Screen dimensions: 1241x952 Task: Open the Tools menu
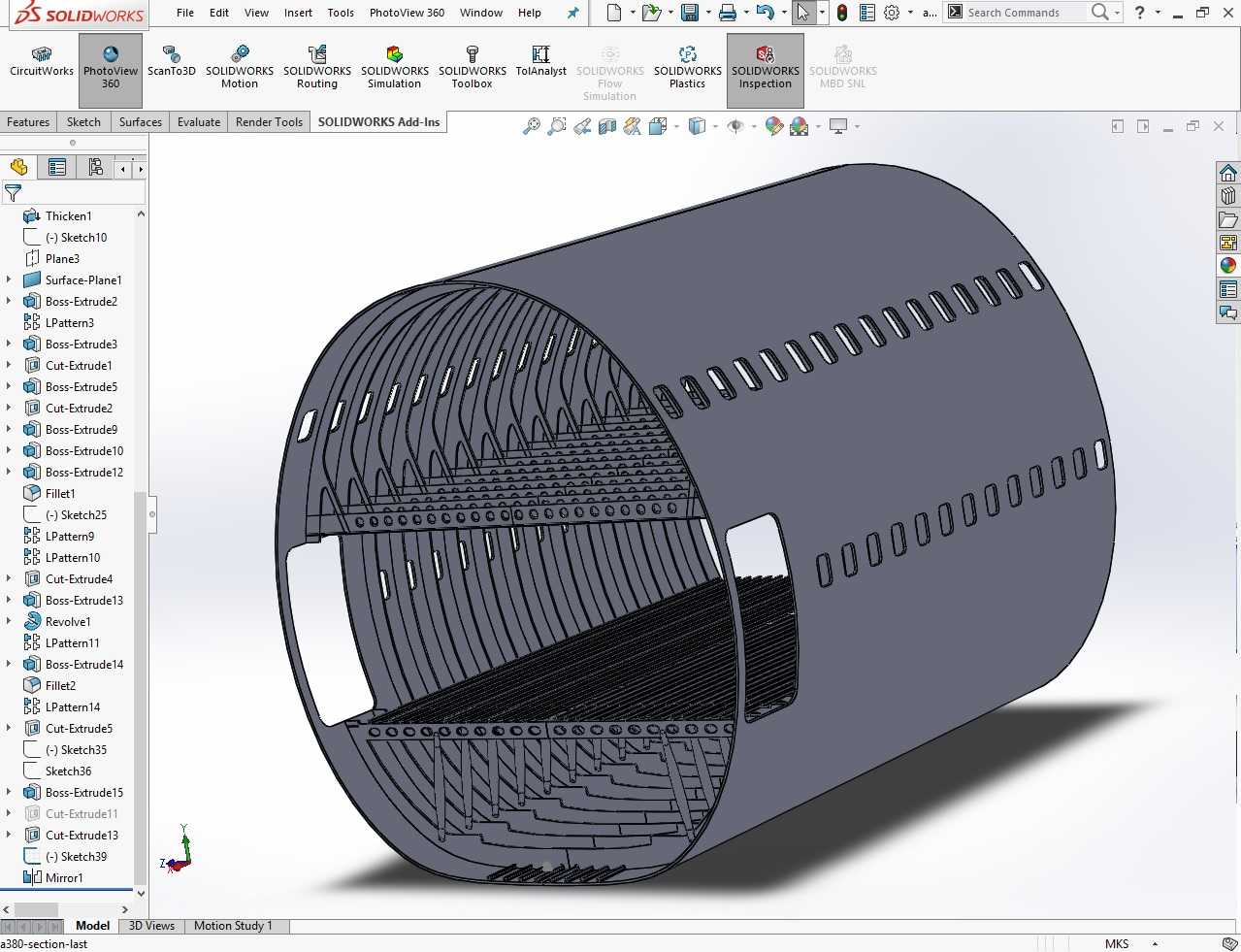pyautogui.click(x=341, y=13)
